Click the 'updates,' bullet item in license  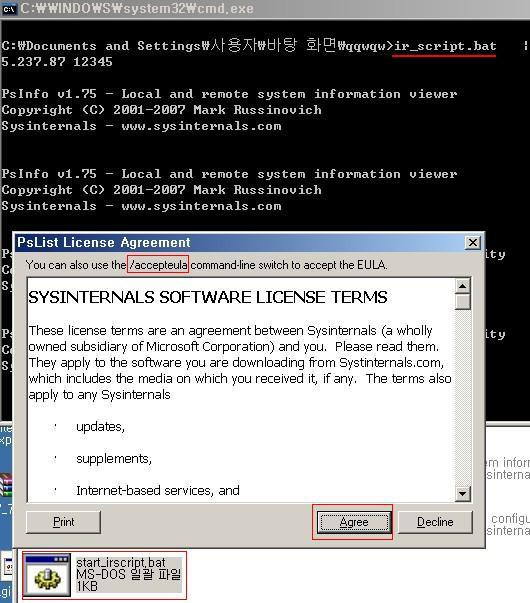tap(100, 426)
